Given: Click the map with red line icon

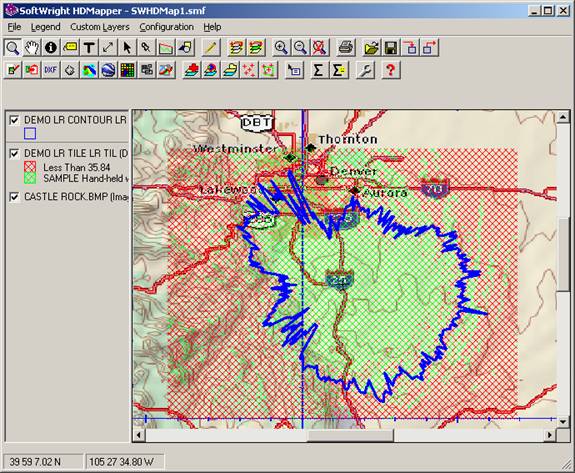Looking at the screenshot, I should [165, 70].
